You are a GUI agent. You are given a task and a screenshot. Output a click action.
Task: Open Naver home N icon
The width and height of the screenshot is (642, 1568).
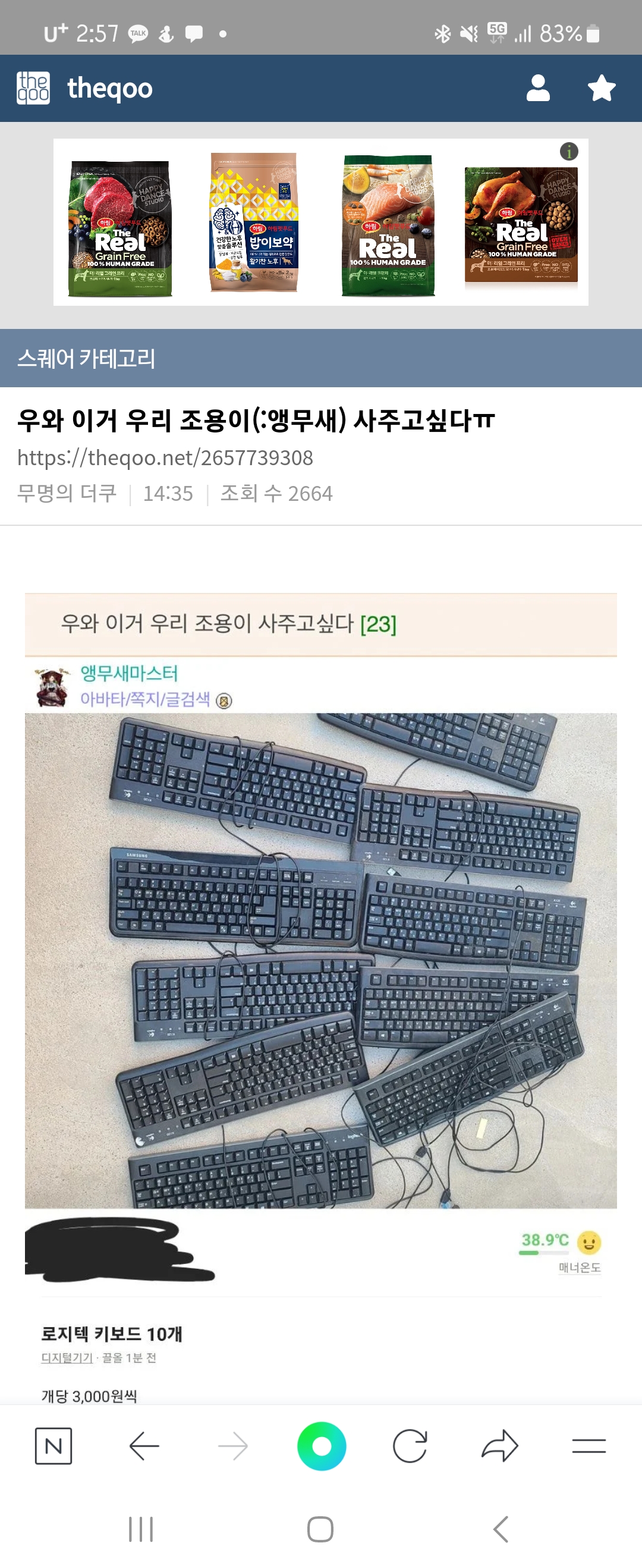coord(53,1445)
